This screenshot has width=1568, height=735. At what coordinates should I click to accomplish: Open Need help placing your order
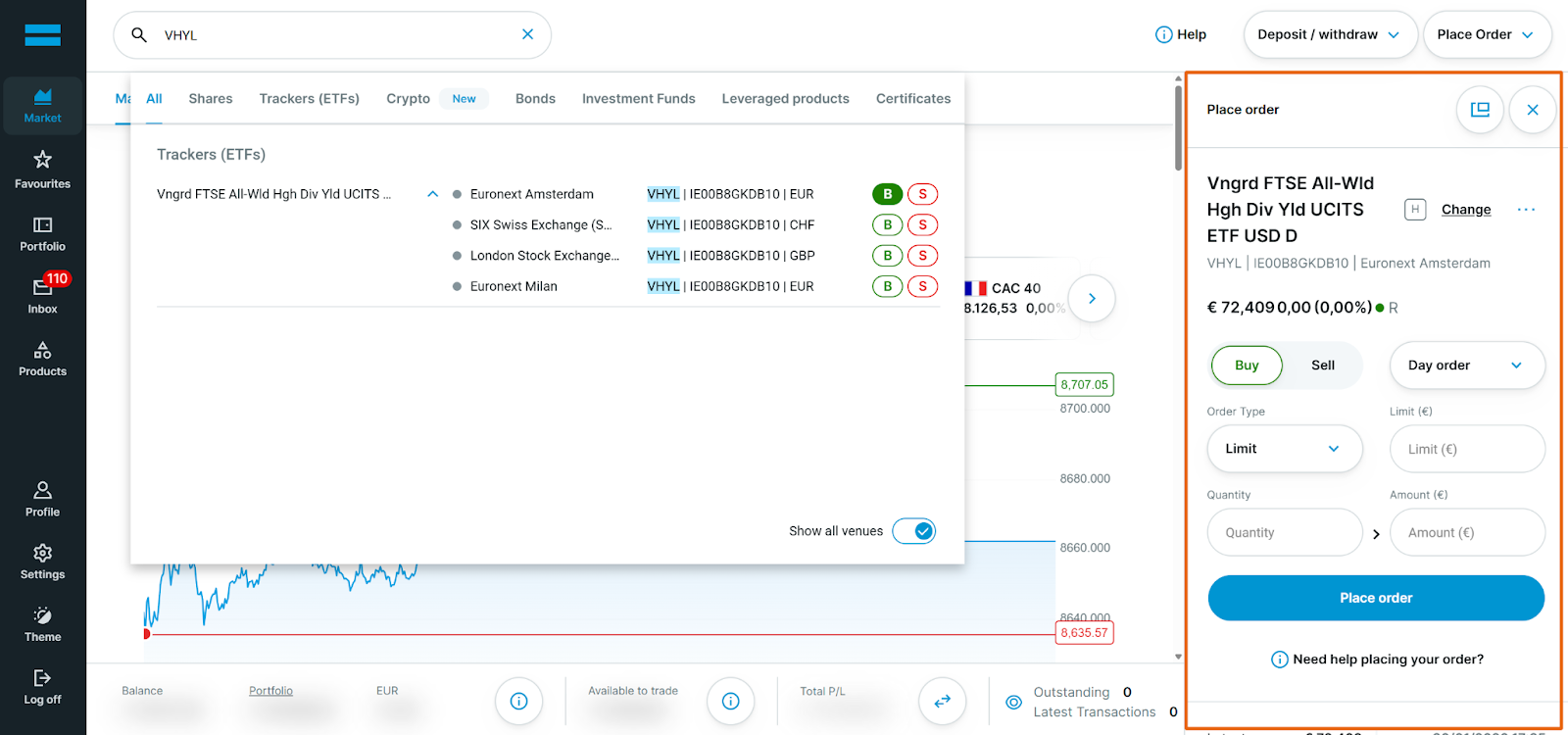[x=1377, y=660]
